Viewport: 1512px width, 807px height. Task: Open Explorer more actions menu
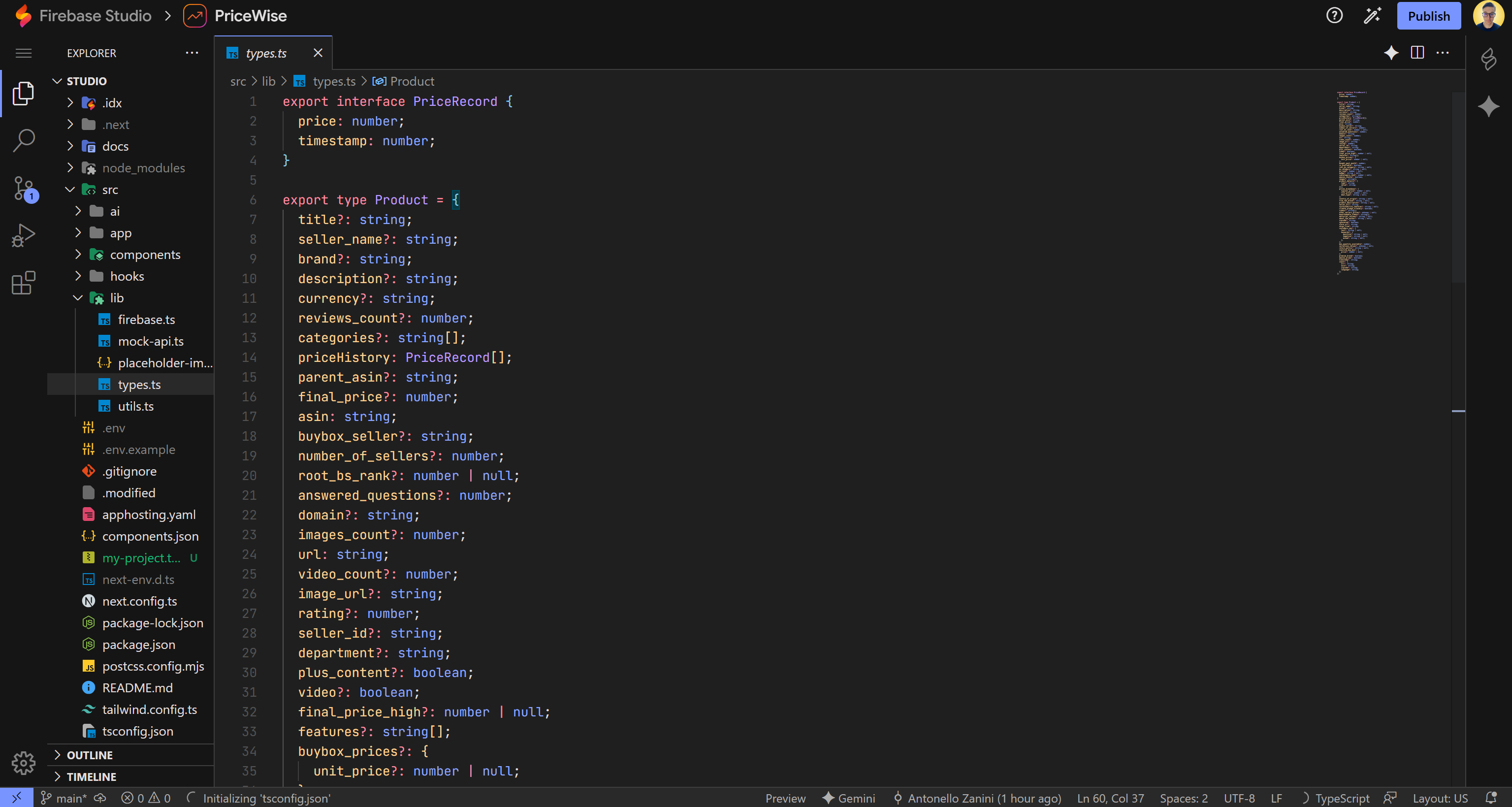tap(192, 53)
